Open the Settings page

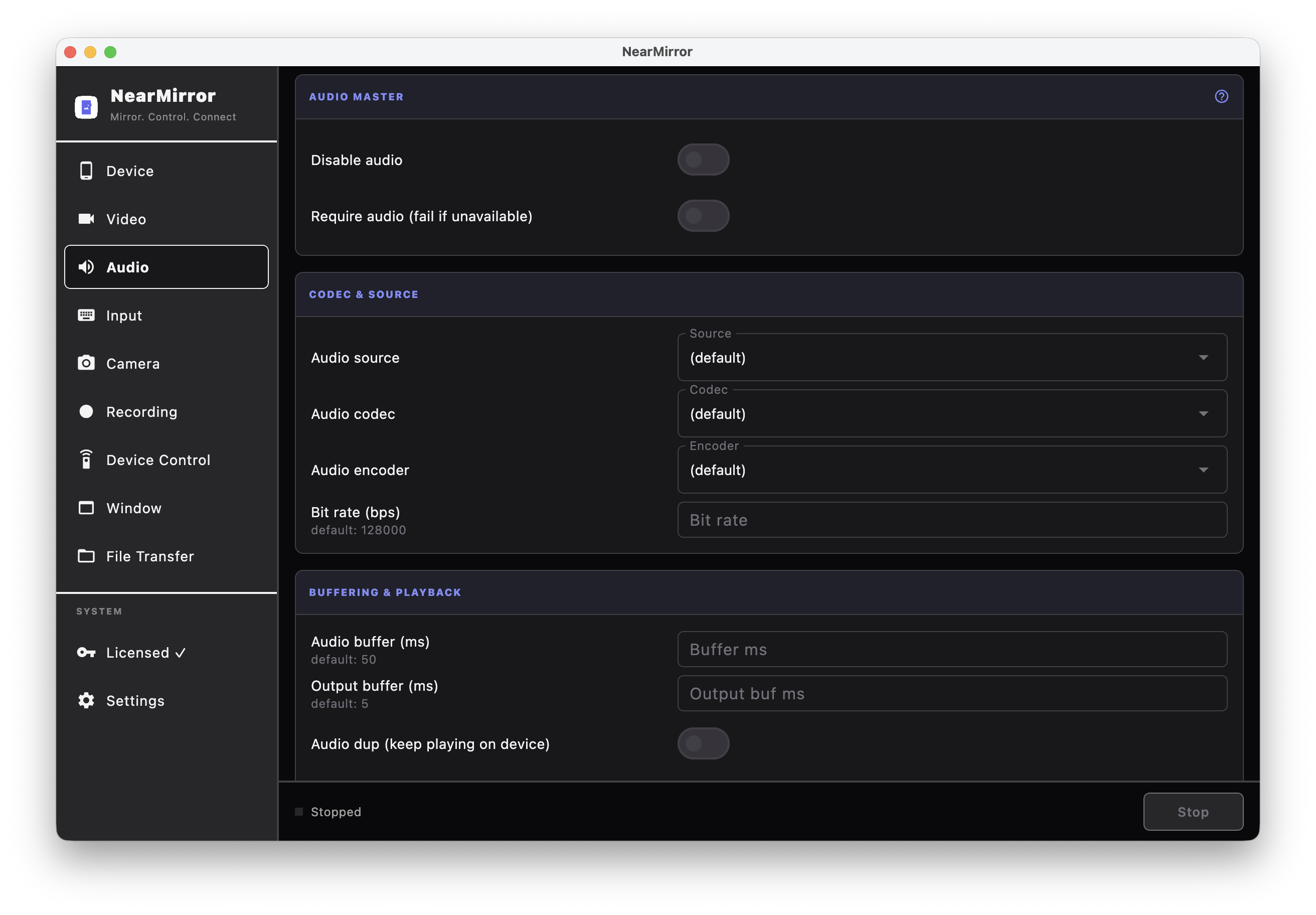coord(166,701)
